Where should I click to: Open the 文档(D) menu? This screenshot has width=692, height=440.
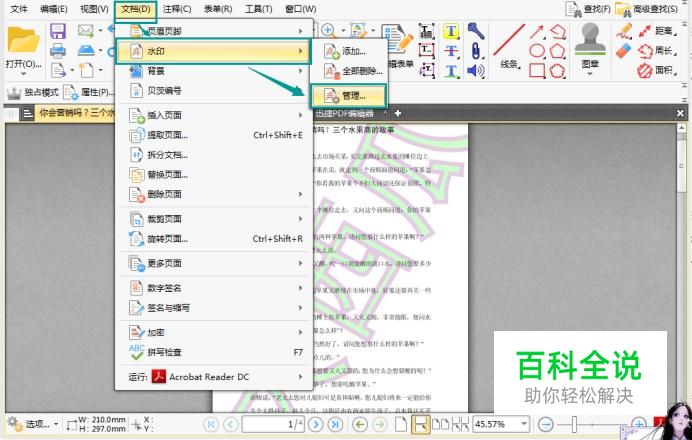click(x=135, y=9)
